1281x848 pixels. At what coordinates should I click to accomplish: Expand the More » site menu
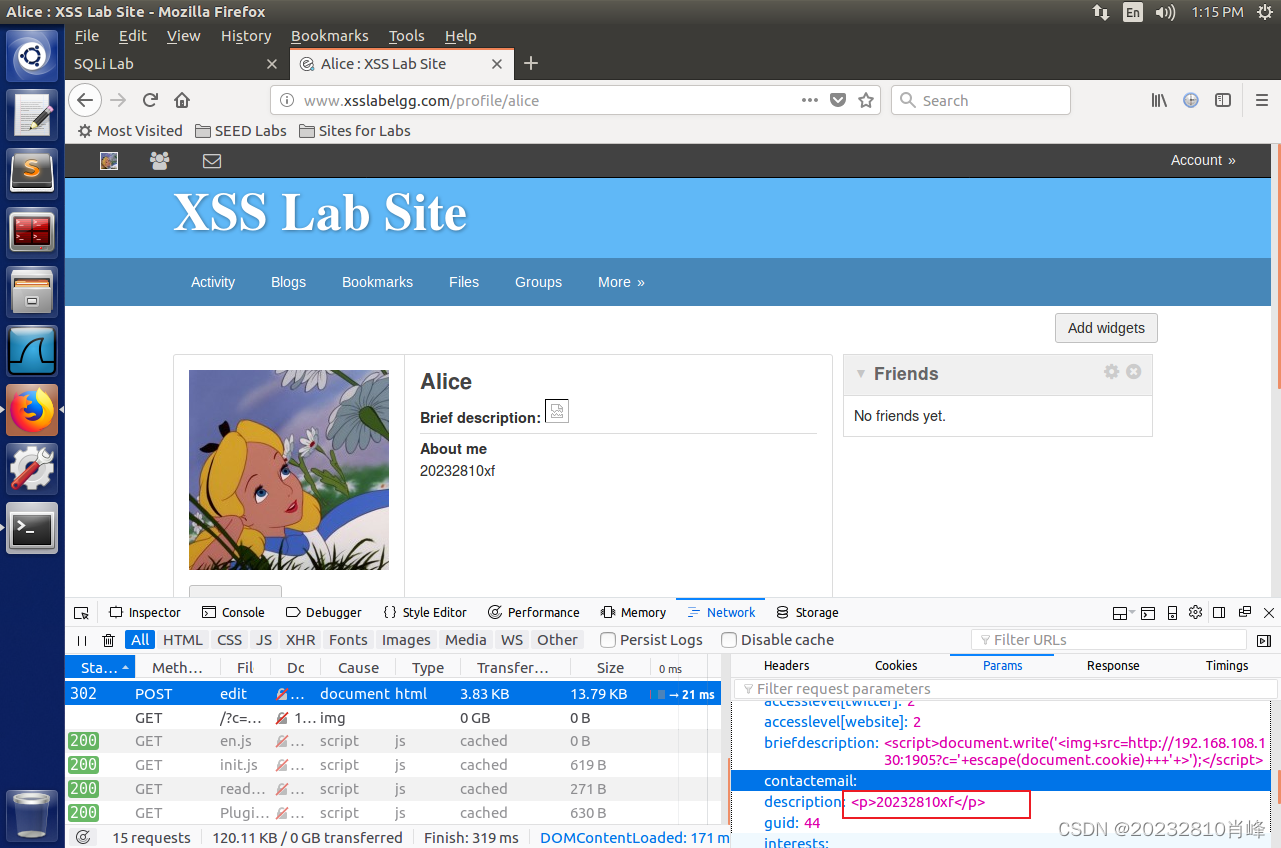click(621, 282)
